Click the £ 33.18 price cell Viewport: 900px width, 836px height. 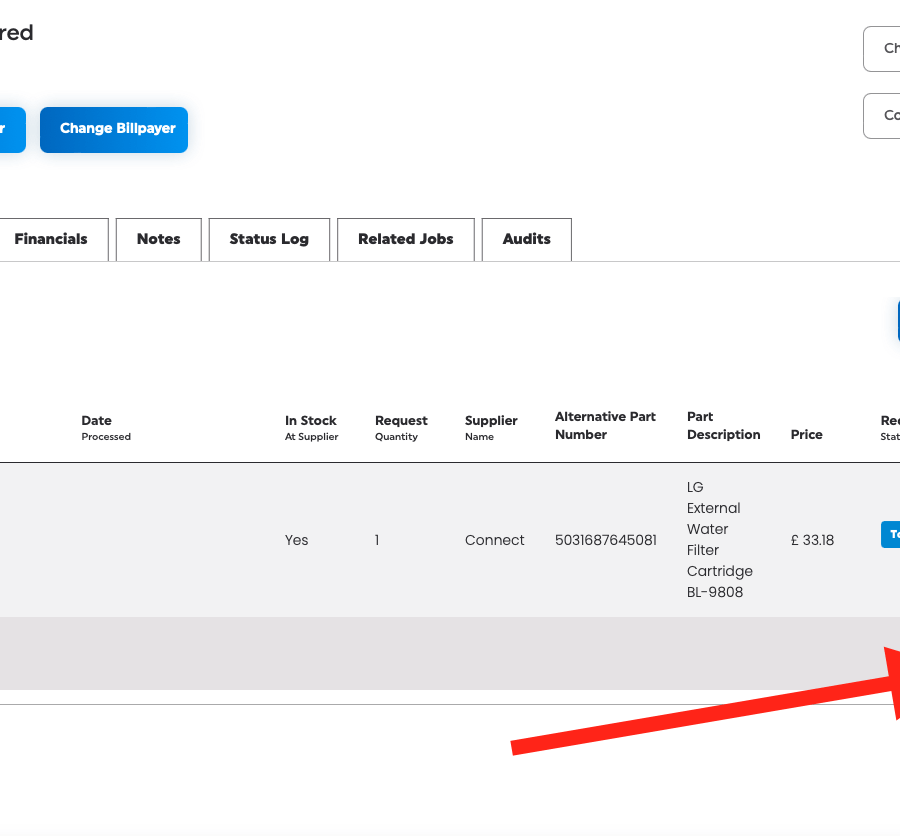pos(811,540)
